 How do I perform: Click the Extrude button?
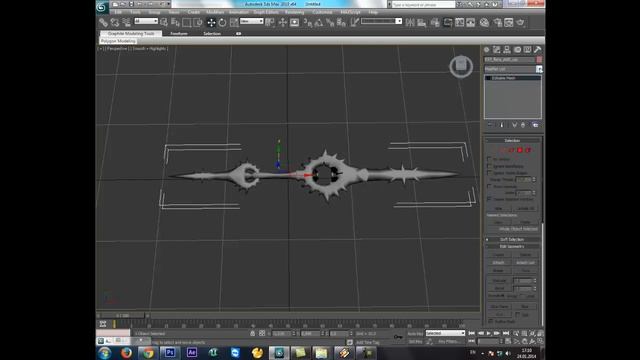[500, 281]
